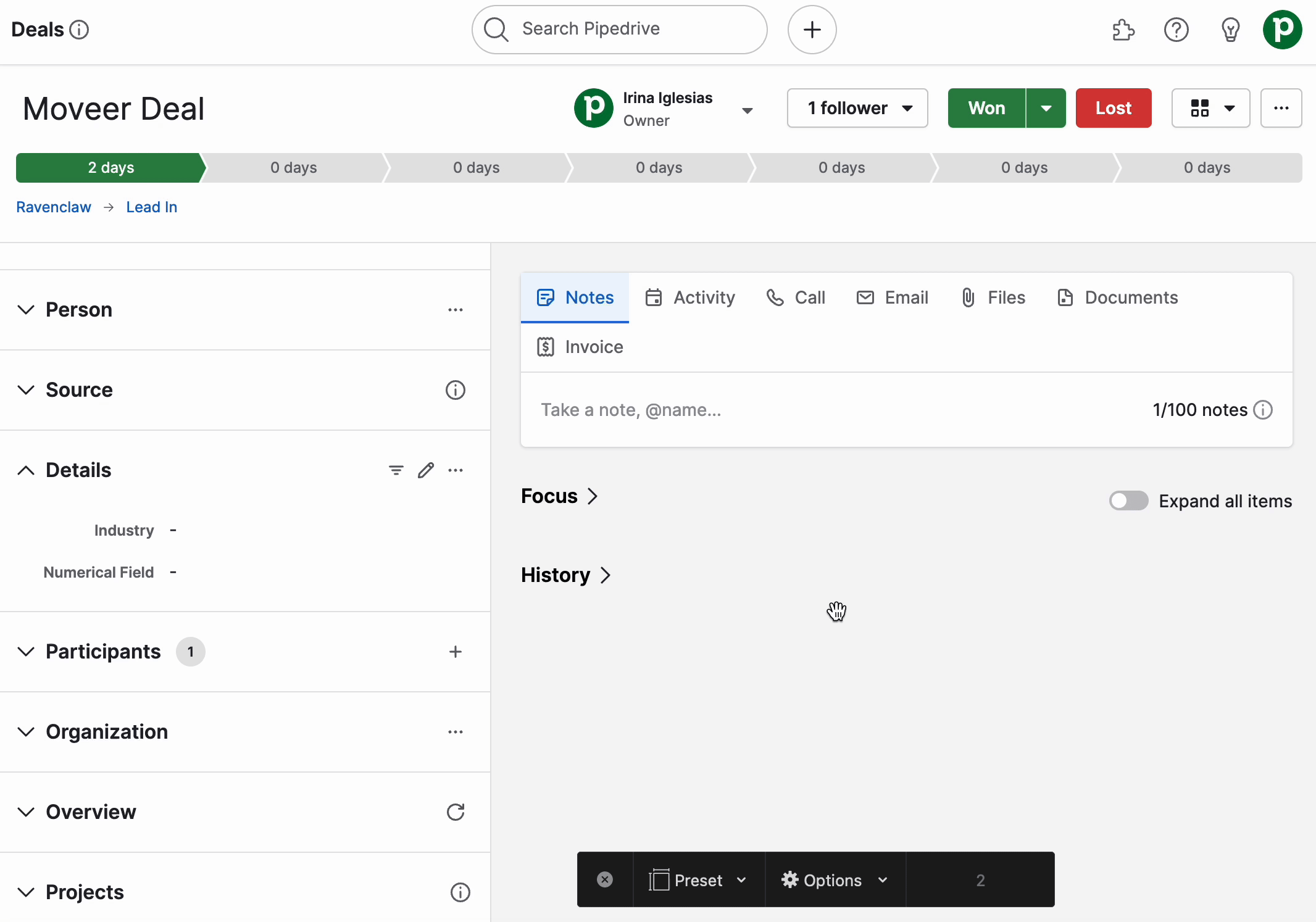Add a participant with plus icon

[x=456, y=652]
